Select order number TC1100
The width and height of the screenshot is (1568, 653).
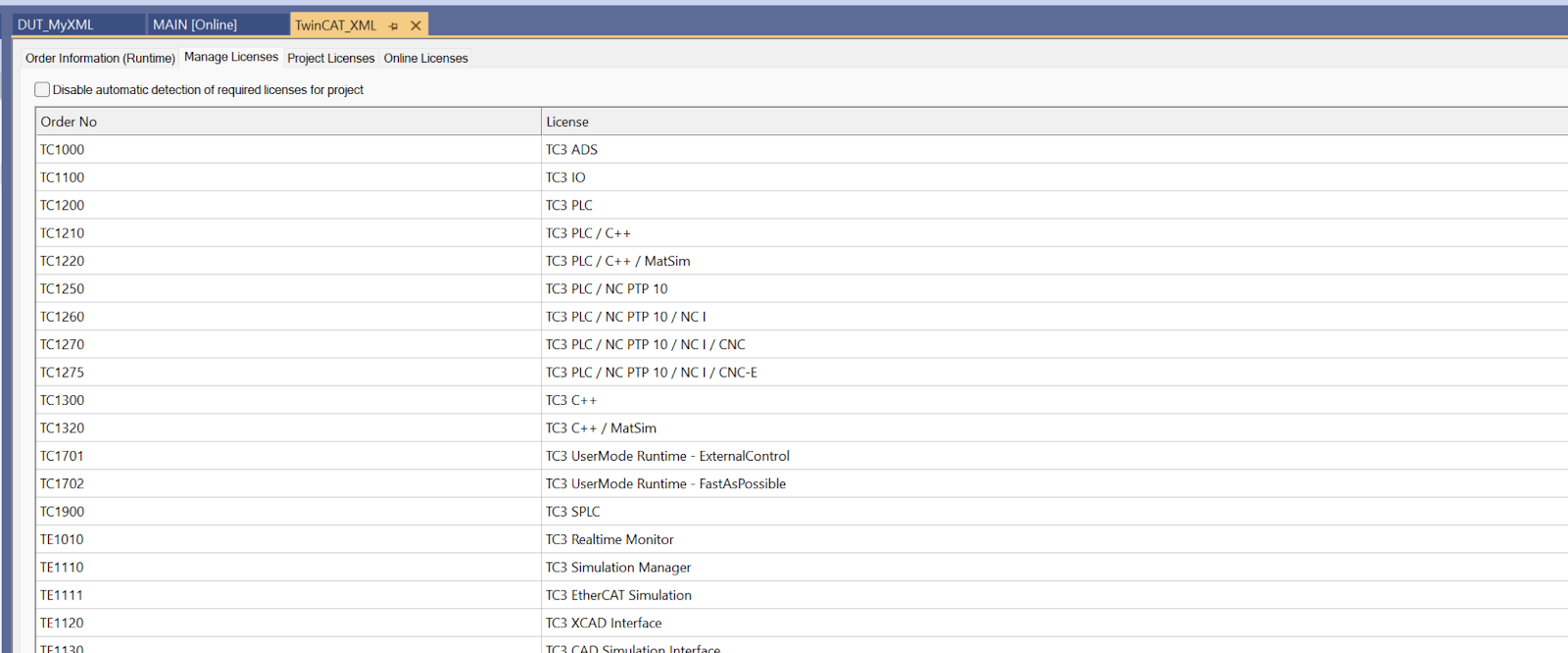288,177
